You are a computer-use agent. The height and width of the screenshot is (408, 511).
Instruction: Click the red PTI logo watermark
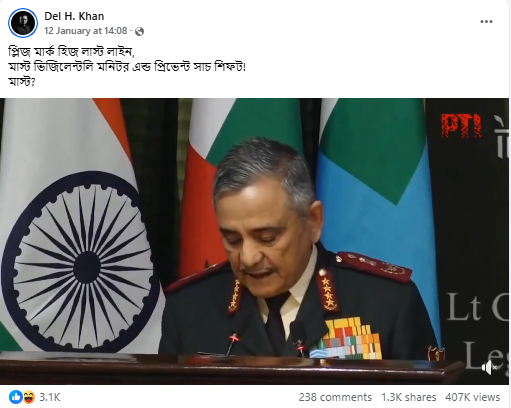click(x=461, y=125)
